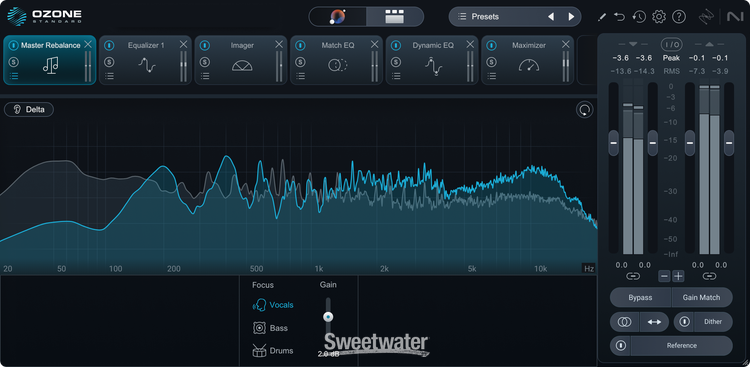The height and width of the screenshot is (367, 750).
Task: Remove the Imager module
Action: (x=279, y=44)
